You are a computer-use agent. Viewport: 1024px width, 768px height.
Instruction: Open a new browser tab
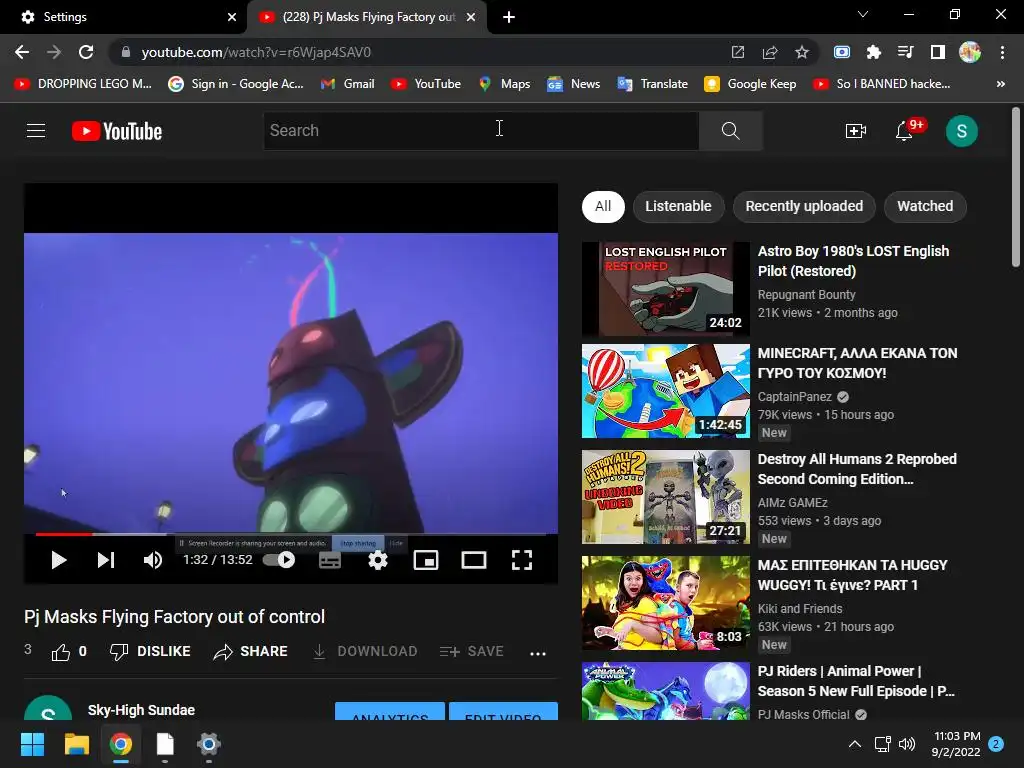[509, 17]
